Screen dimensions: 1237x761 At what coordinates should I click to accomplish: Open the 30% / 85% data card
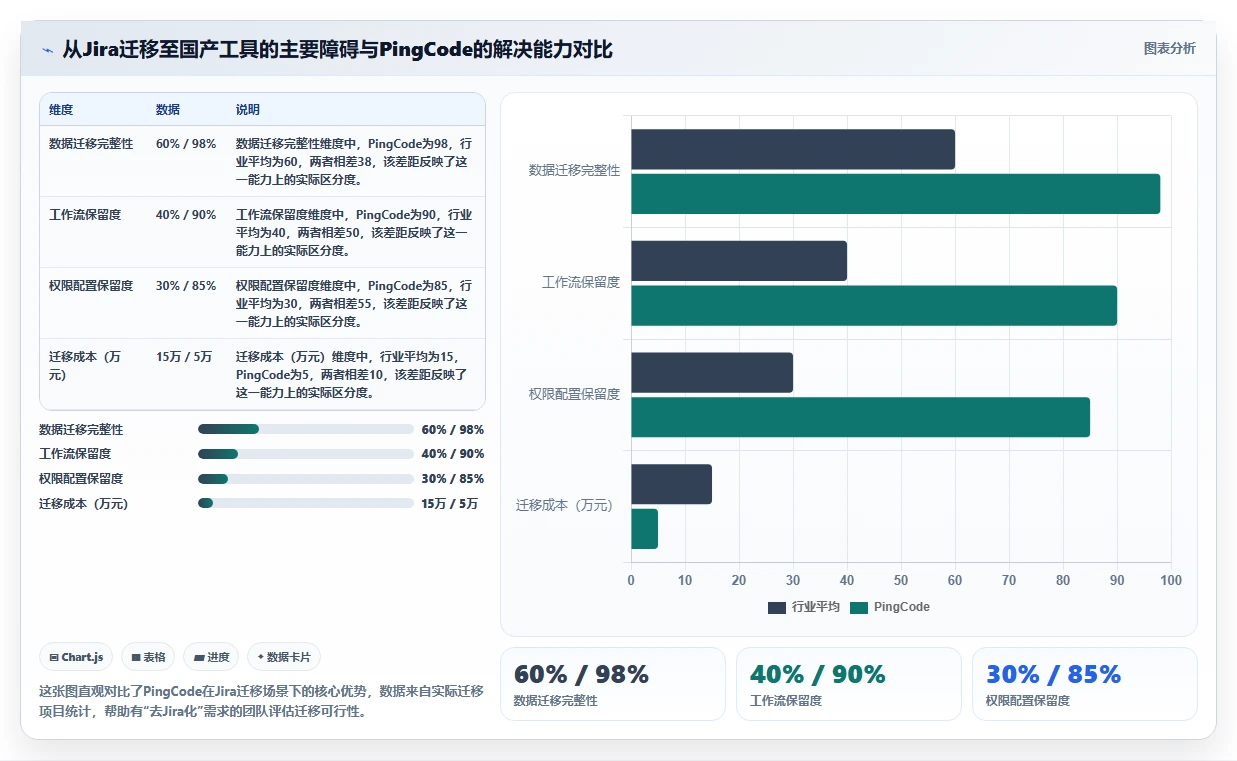click(1085, 684)
